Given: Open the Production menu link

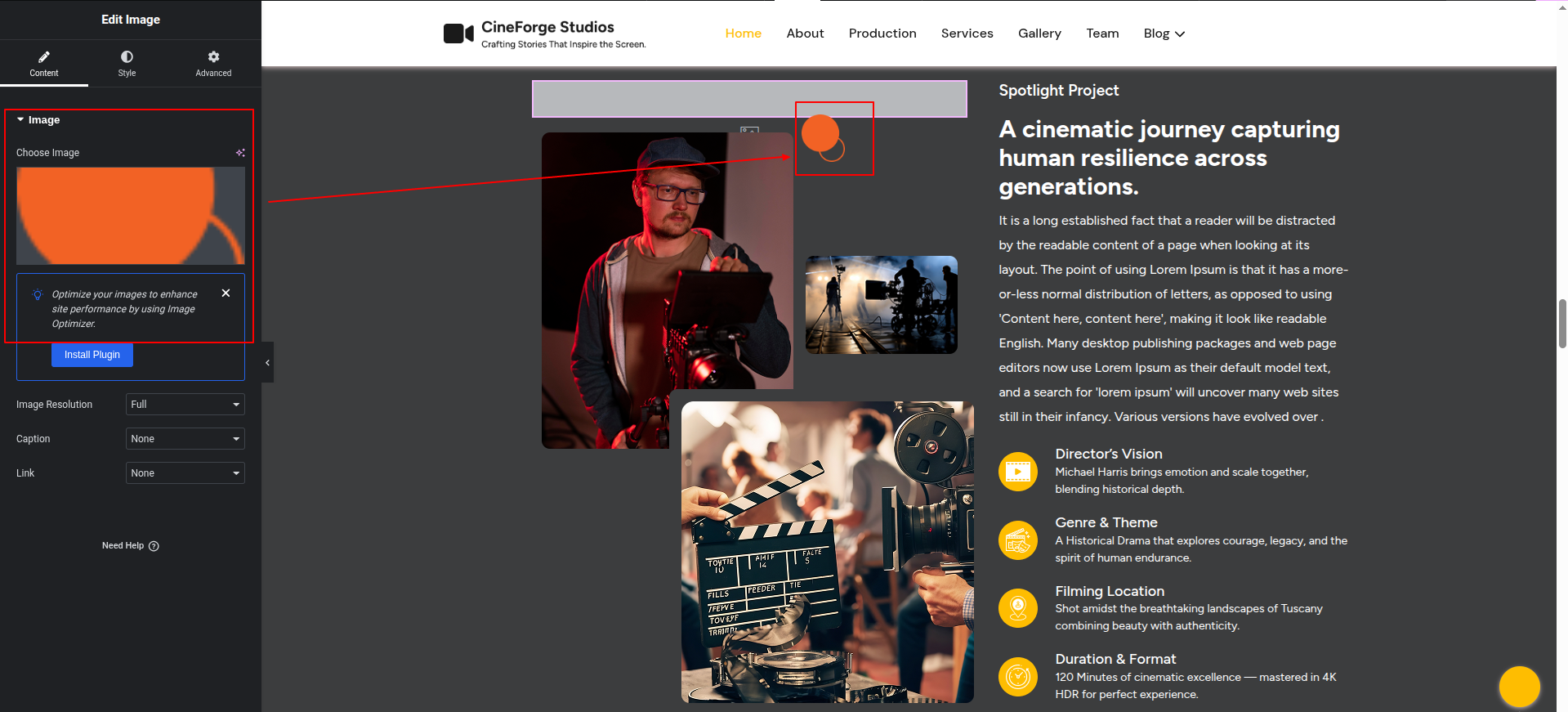Looking at the screenshot, I should [x=882, y=34].
